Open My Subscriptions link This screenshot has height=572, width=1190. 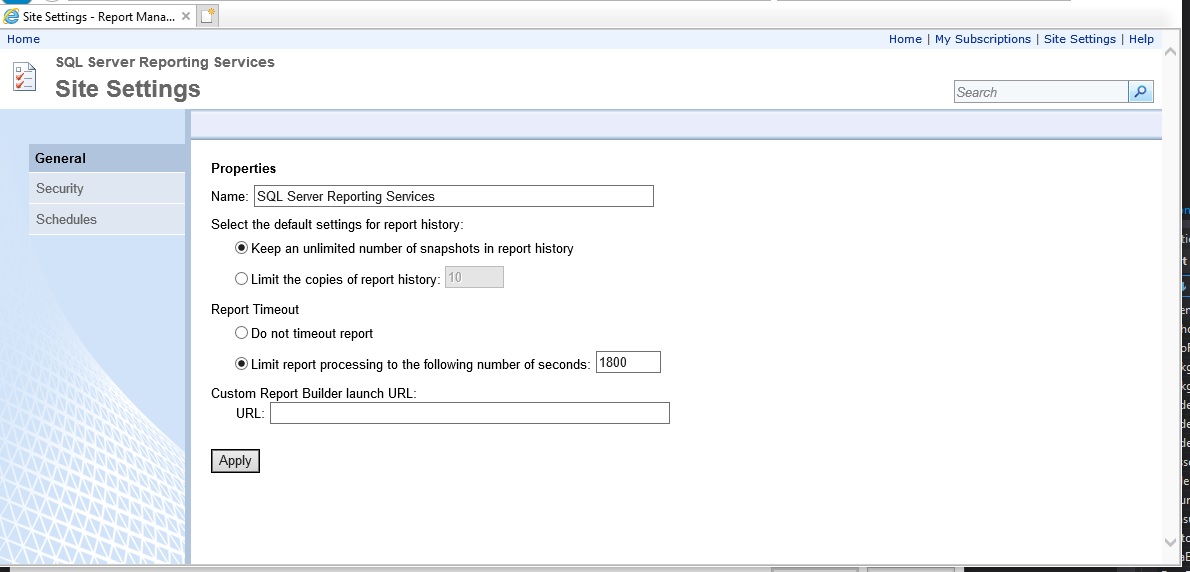(x=982, y=39)
